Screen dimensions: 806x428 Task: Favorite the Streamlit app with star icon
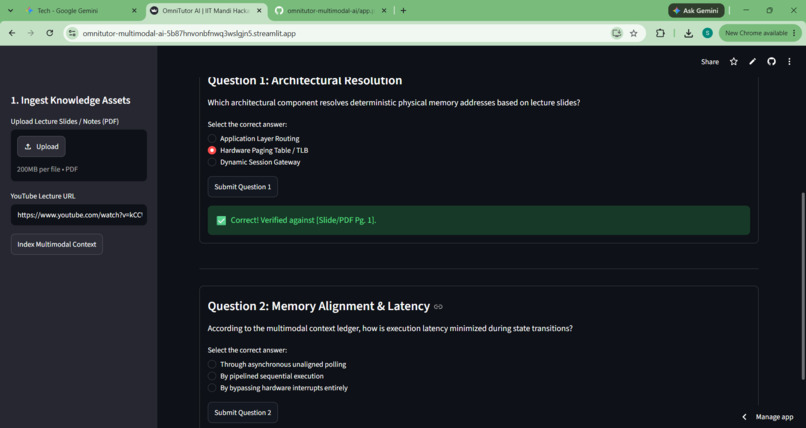point(734,62)
